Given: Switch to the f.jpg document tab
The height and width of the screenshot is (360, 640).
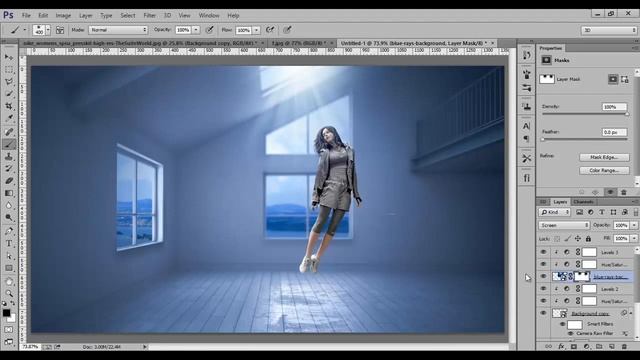Looking at the screenshot, I should coord(299,43).
